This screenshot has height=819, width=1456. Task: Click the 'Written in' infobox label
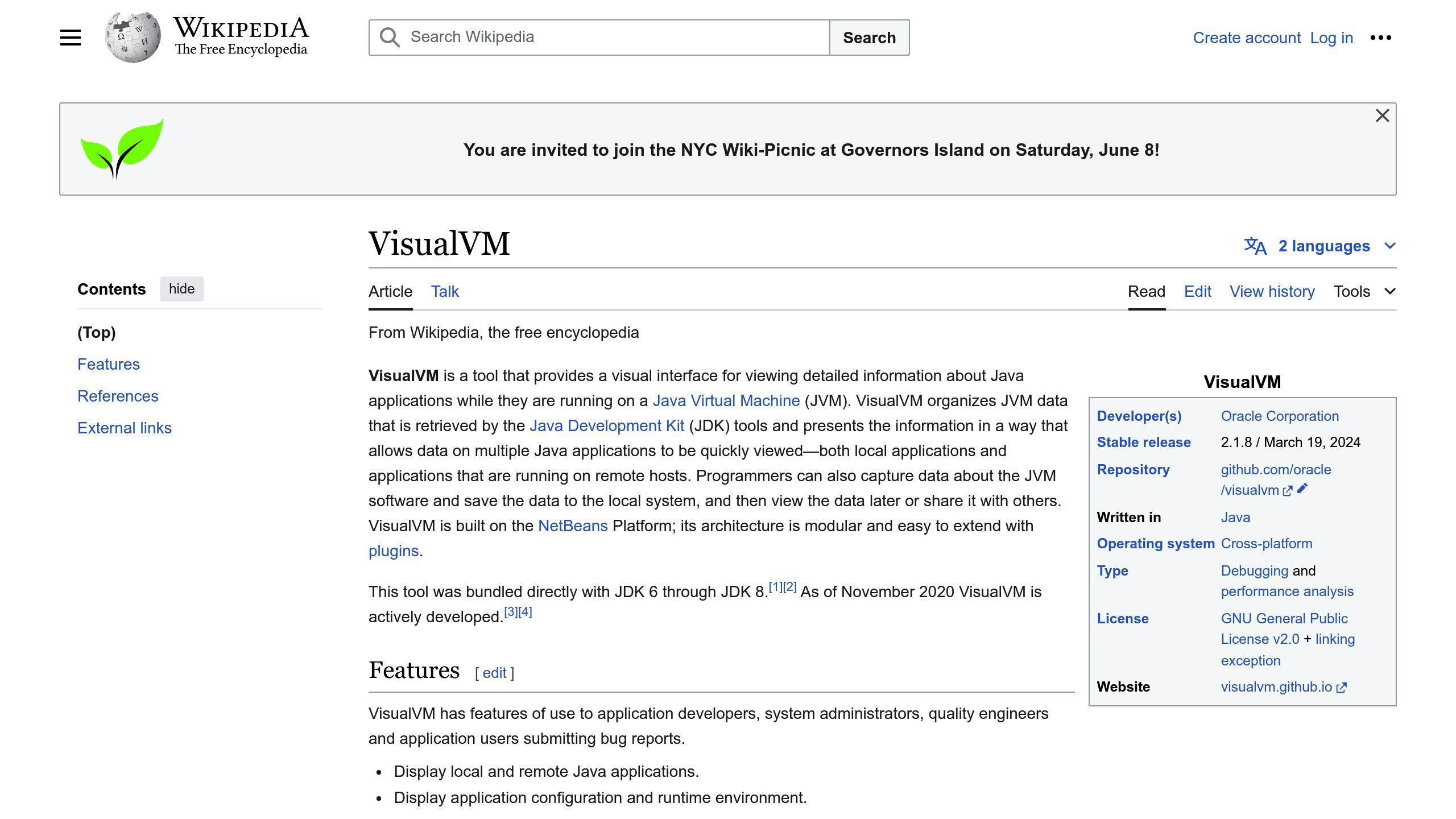1129,517
